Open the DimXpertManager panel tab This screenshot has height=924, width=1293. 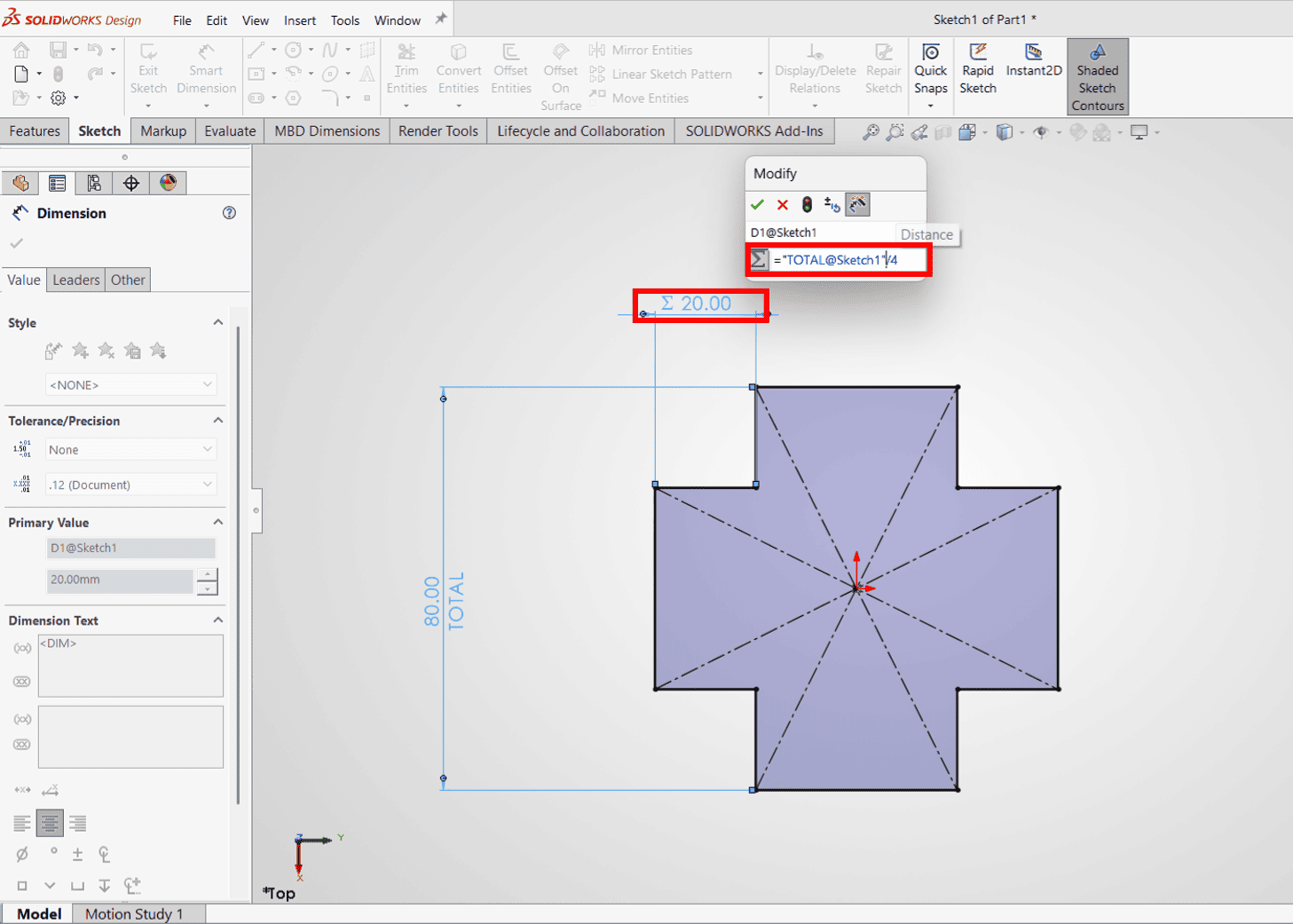[131, 183]
